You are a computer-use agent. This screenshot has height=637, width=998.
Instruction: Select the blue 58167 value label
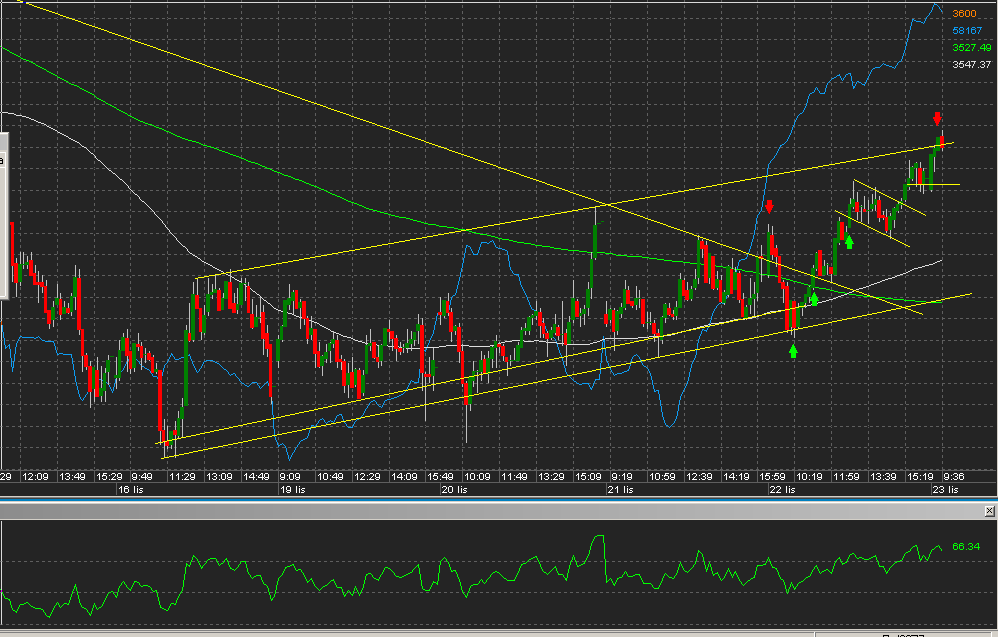(965, 31)
